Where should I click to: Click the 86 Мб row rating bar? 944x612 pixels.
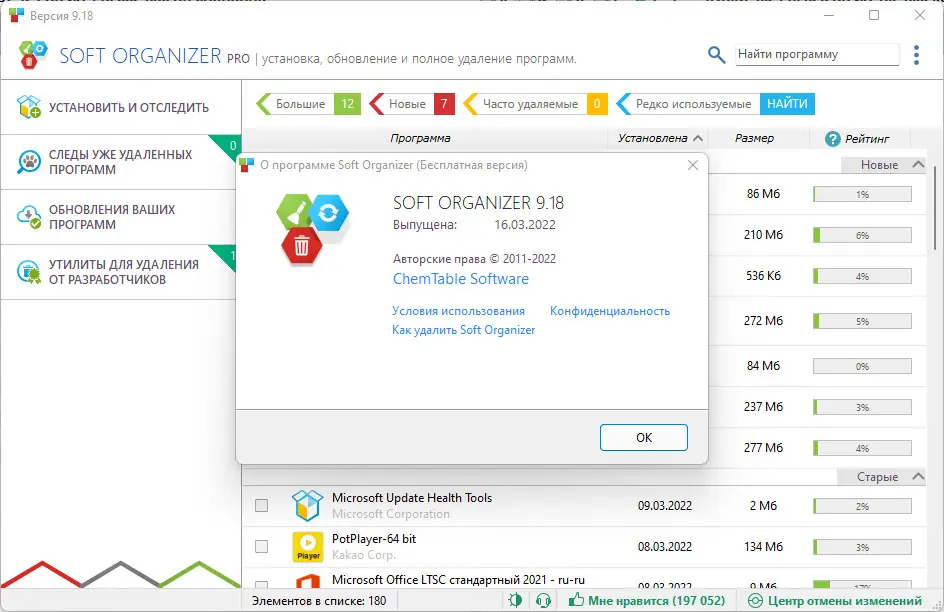[x=862, y=194]
